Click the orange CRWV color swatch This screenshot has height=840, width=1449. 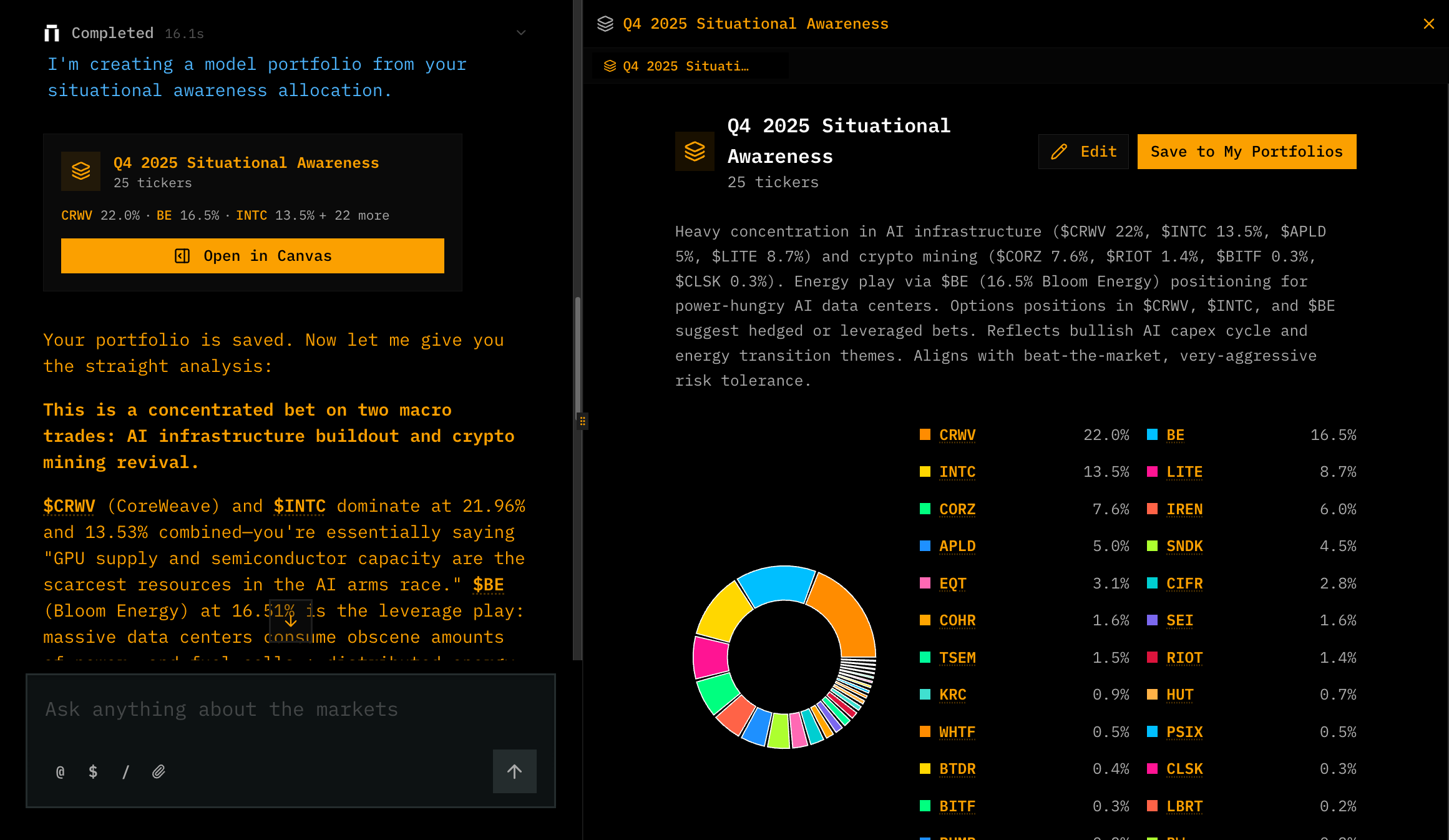coord(925,434)
